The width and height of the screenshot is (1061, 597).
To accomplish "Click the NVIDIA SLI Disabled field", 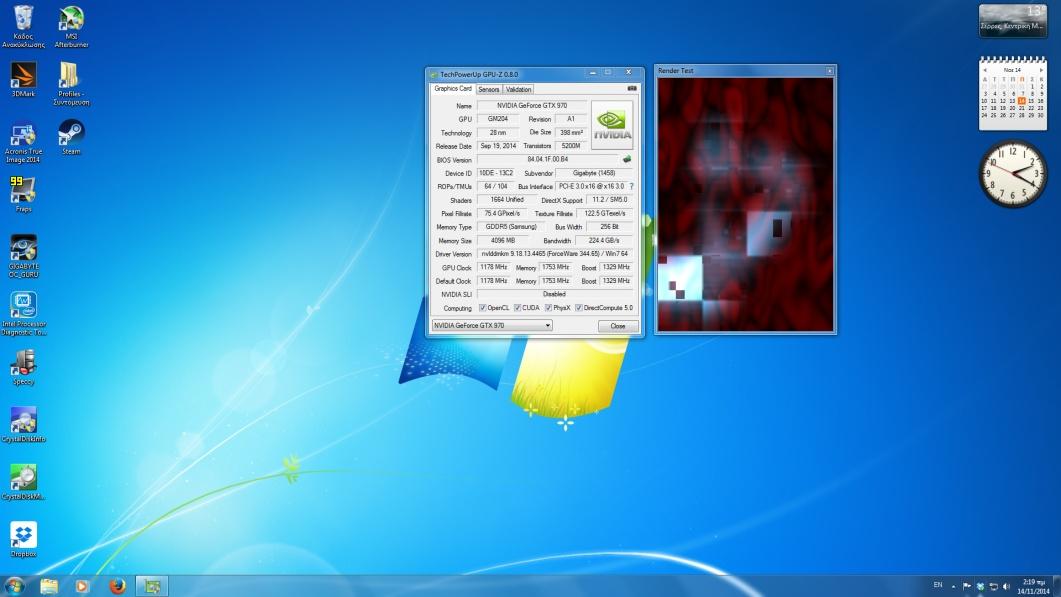I will (555, 294).
